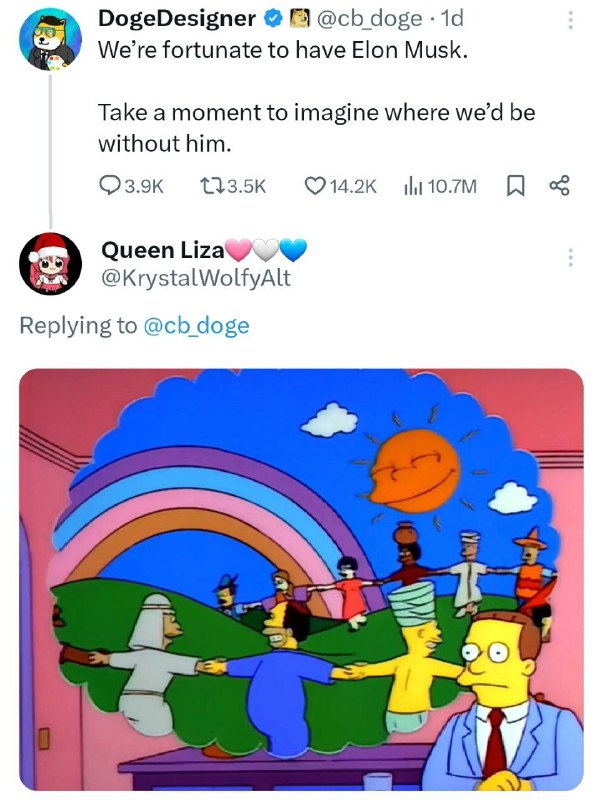Click the @KrystalWolfyAlt handle

click(x=196, y=278)
